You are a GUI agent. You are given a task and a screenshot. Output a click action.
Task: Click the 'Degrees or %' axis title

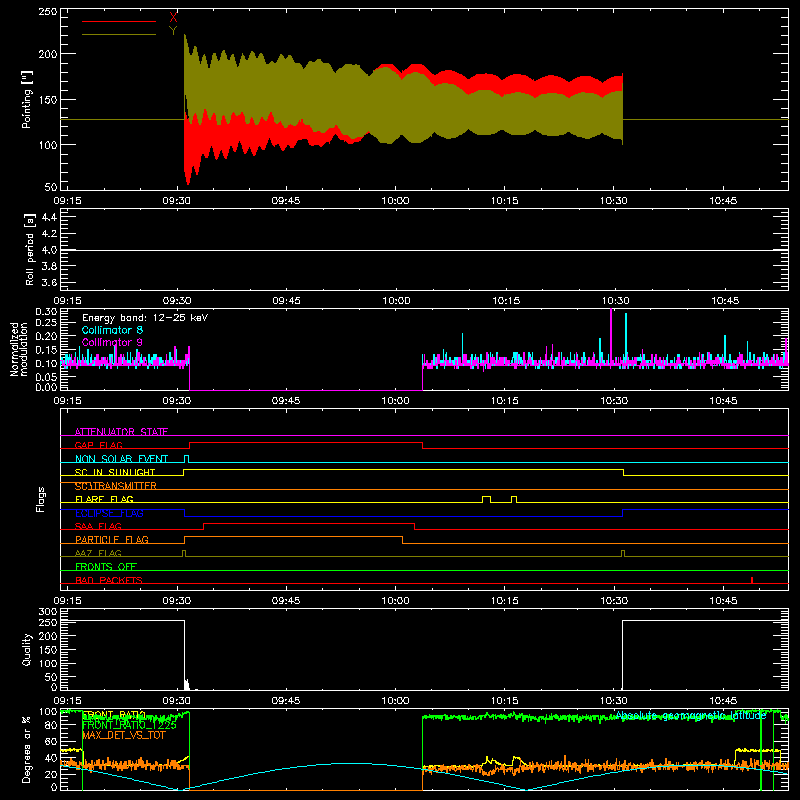[27, 749]
